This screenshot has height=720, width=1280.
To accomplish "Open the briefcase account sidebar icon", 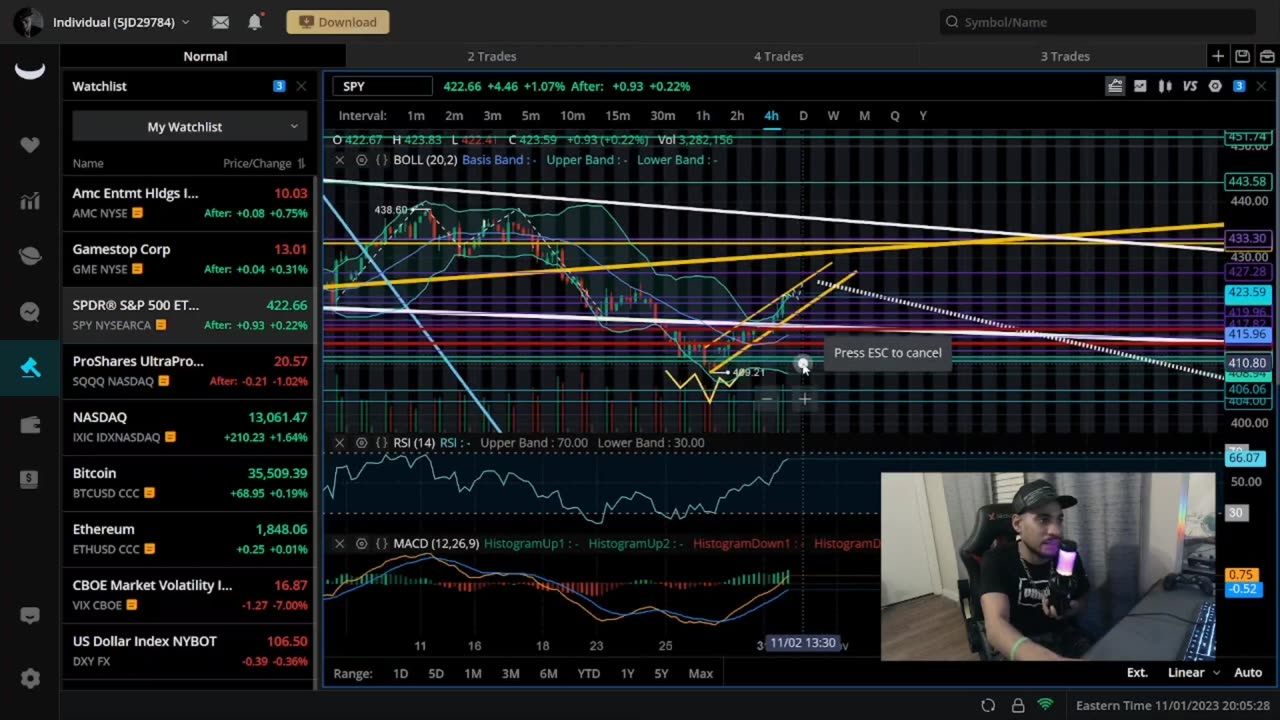I will (30, 424).
